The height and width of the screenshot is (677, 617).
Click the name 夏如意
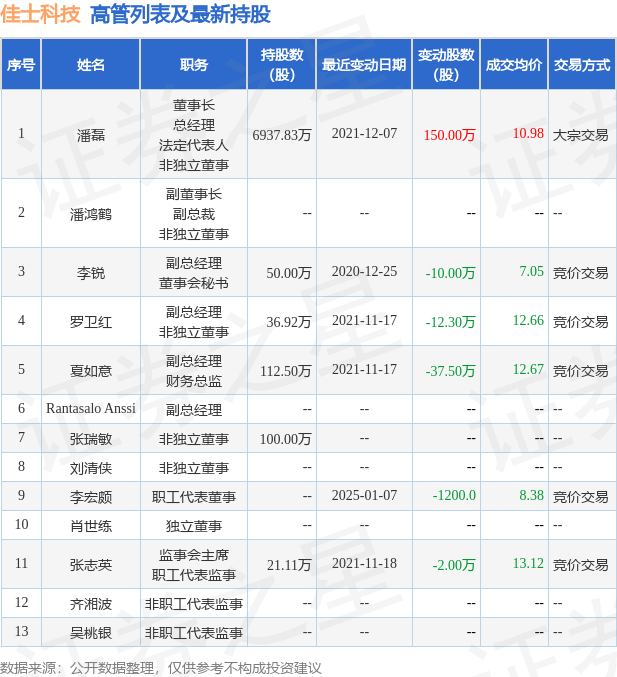pos(91,371)
